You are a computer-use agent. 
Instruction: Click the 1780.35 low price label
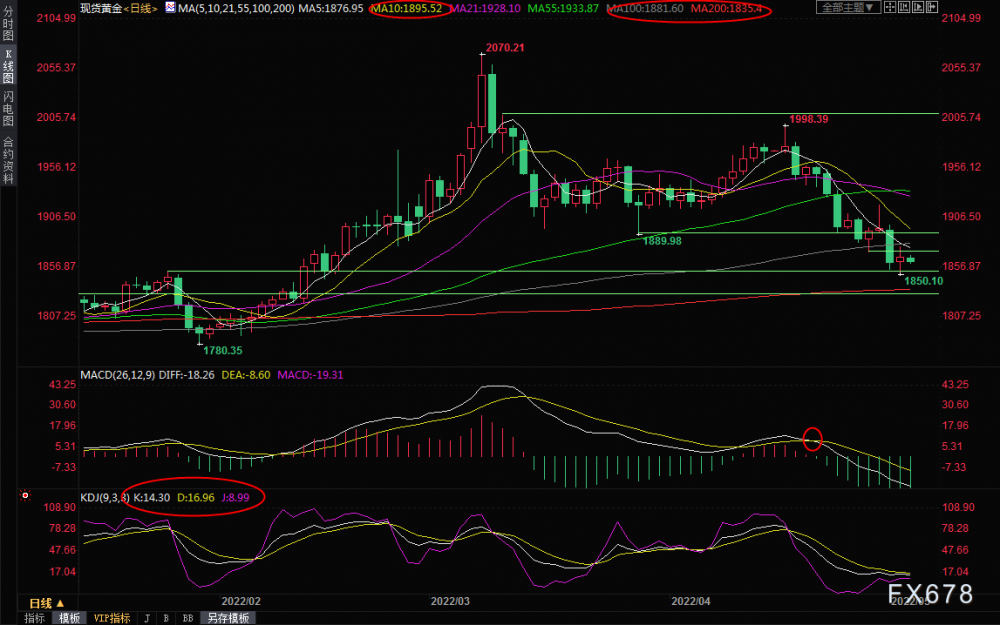223,350
